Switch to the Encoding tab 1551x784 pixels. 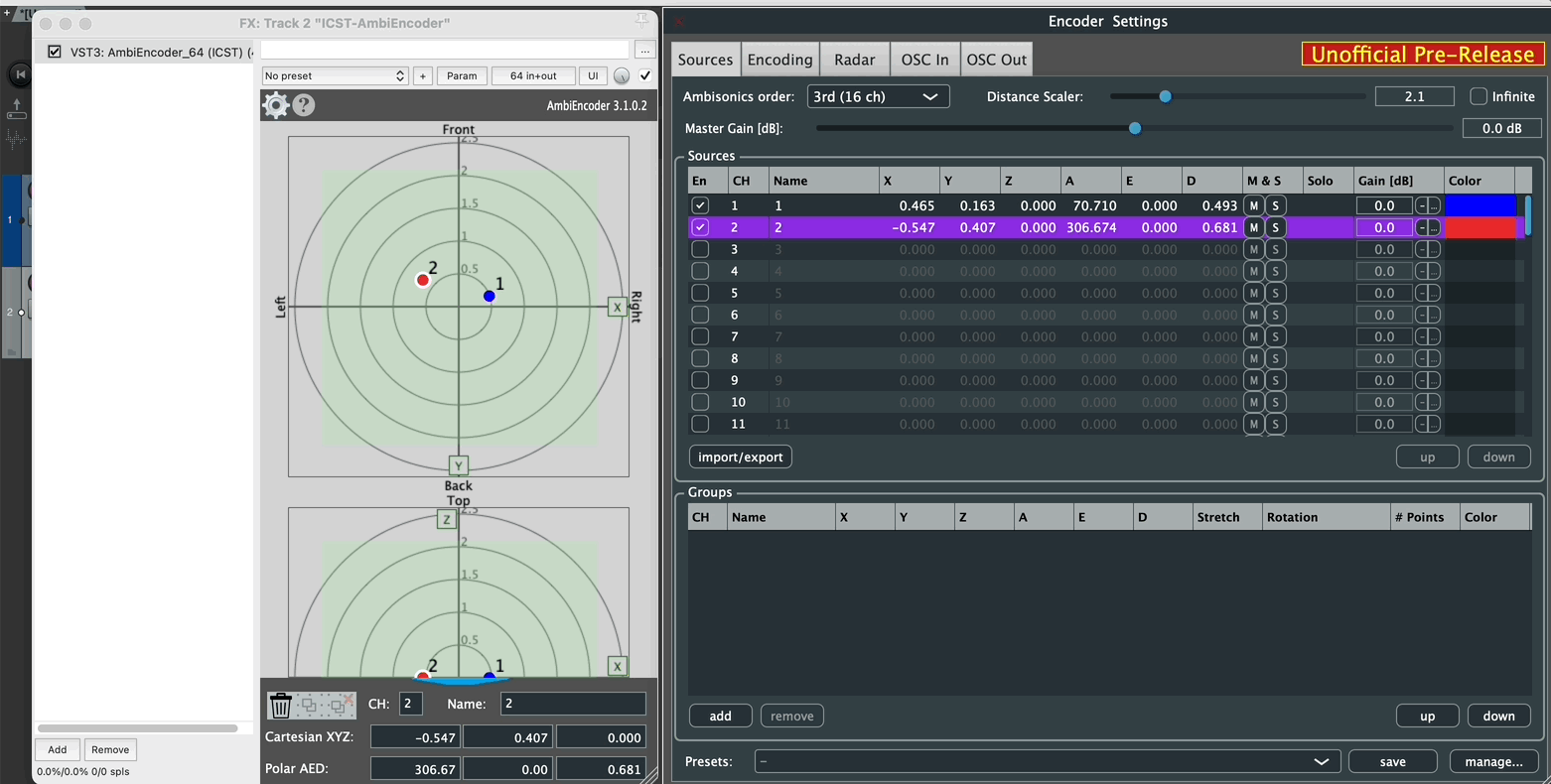coord(779,60)
